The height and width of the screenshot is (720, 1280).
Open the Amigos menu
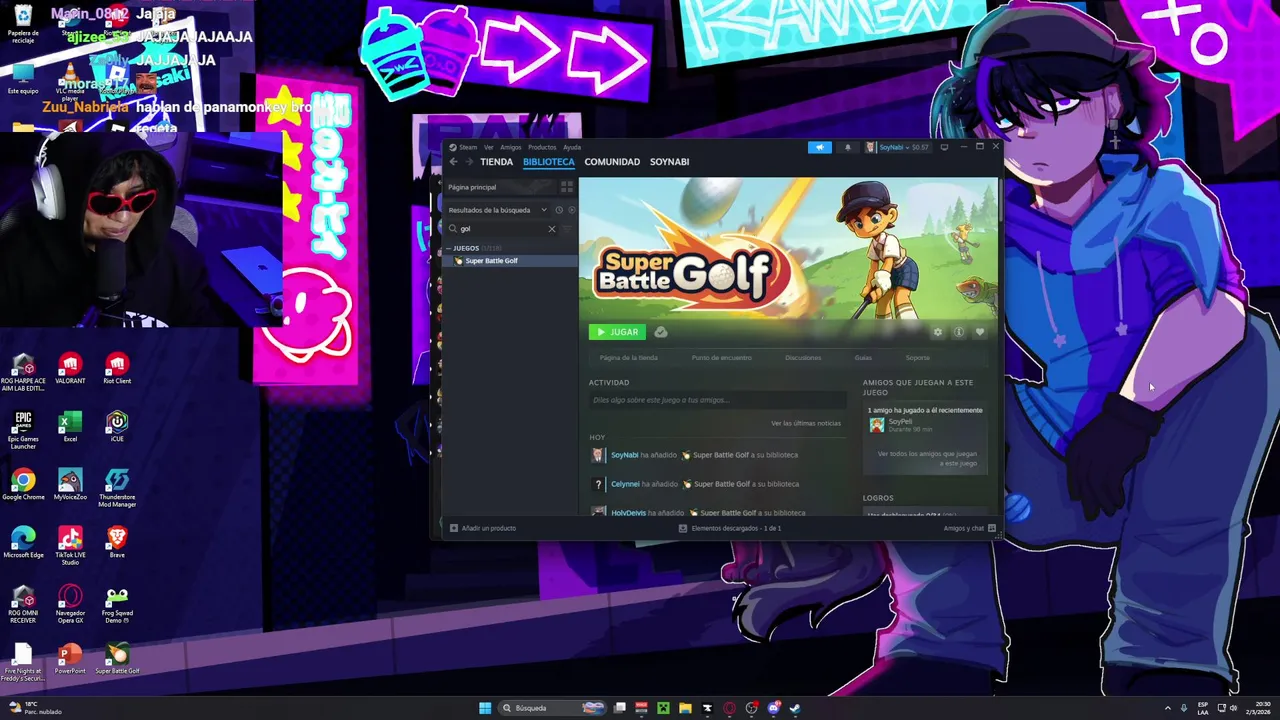click(511, 147)
